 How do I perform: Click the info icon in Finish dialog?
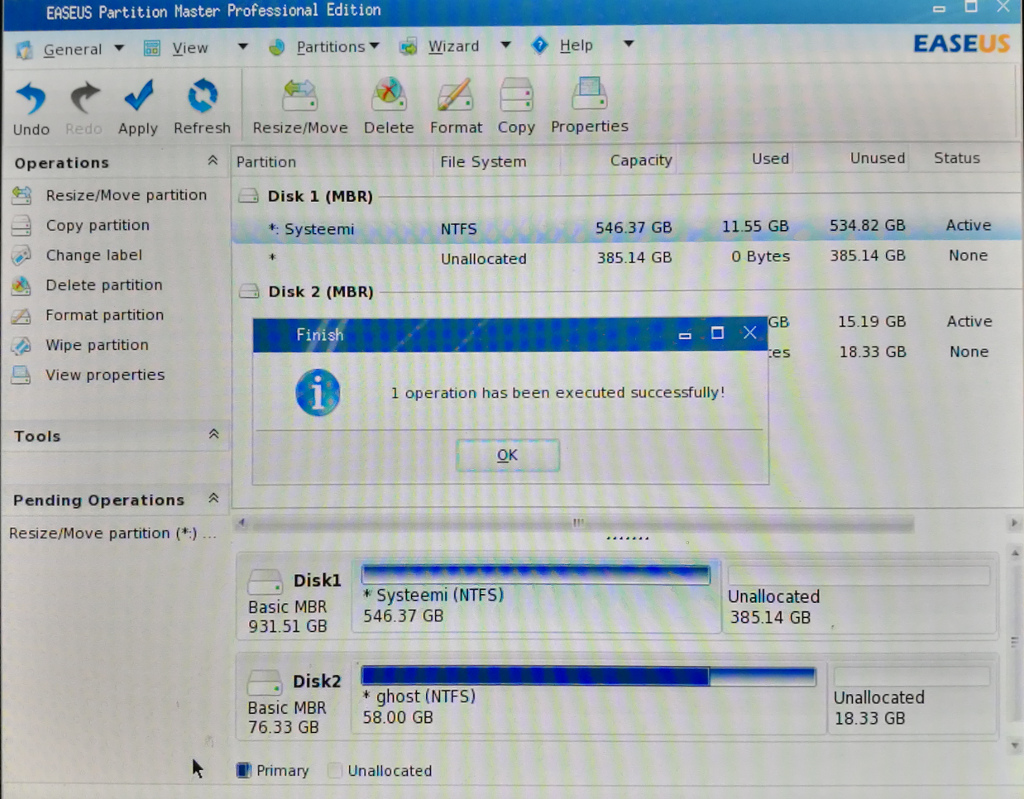(x=318, y=393)
